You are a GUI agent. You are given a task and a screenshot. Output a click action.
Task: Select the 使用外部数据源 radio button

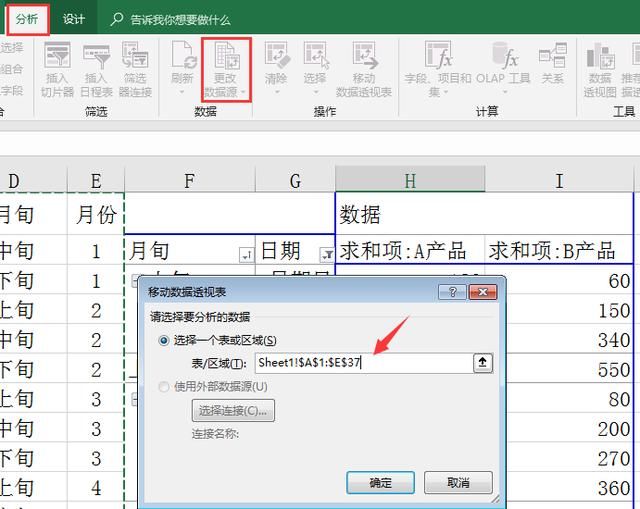pos(164,386)
